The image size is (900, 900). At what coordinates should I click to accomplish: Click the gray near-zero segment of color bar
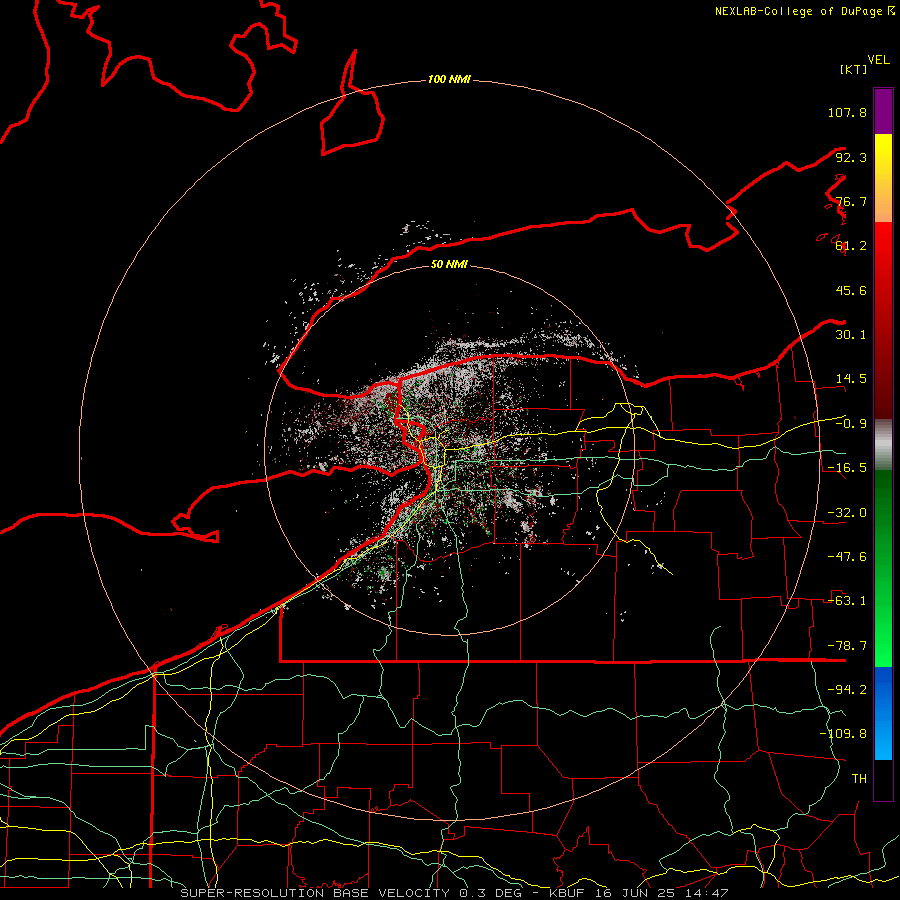pyautogui.click(x=883, y=444)
